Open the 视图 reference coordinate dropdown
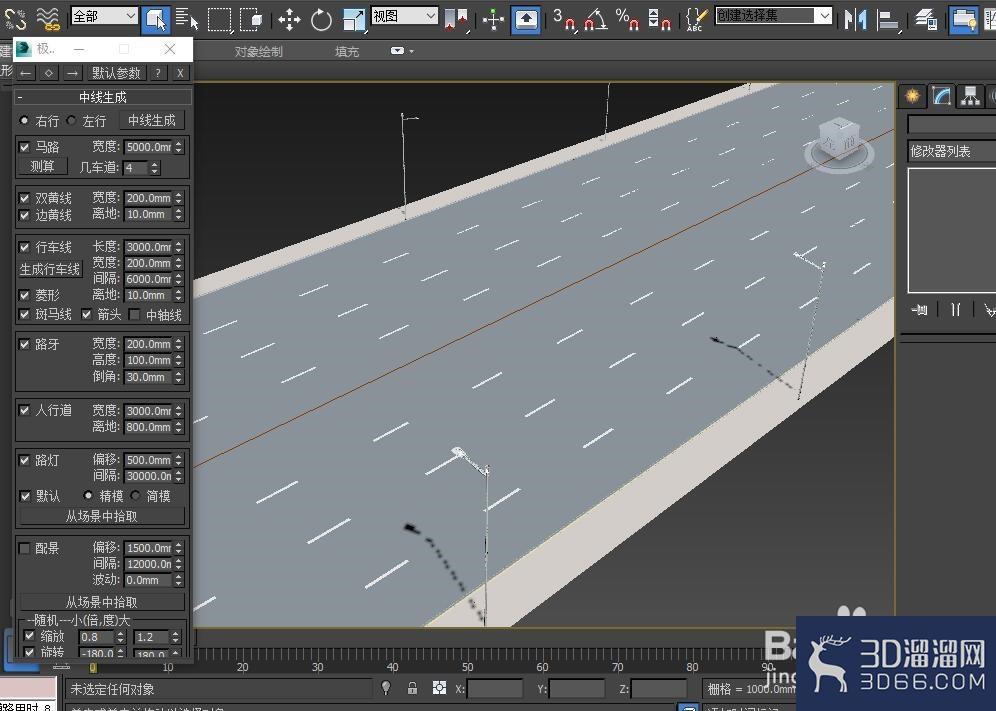The width and height of the screenshot is (996, 711). point(404,16)
